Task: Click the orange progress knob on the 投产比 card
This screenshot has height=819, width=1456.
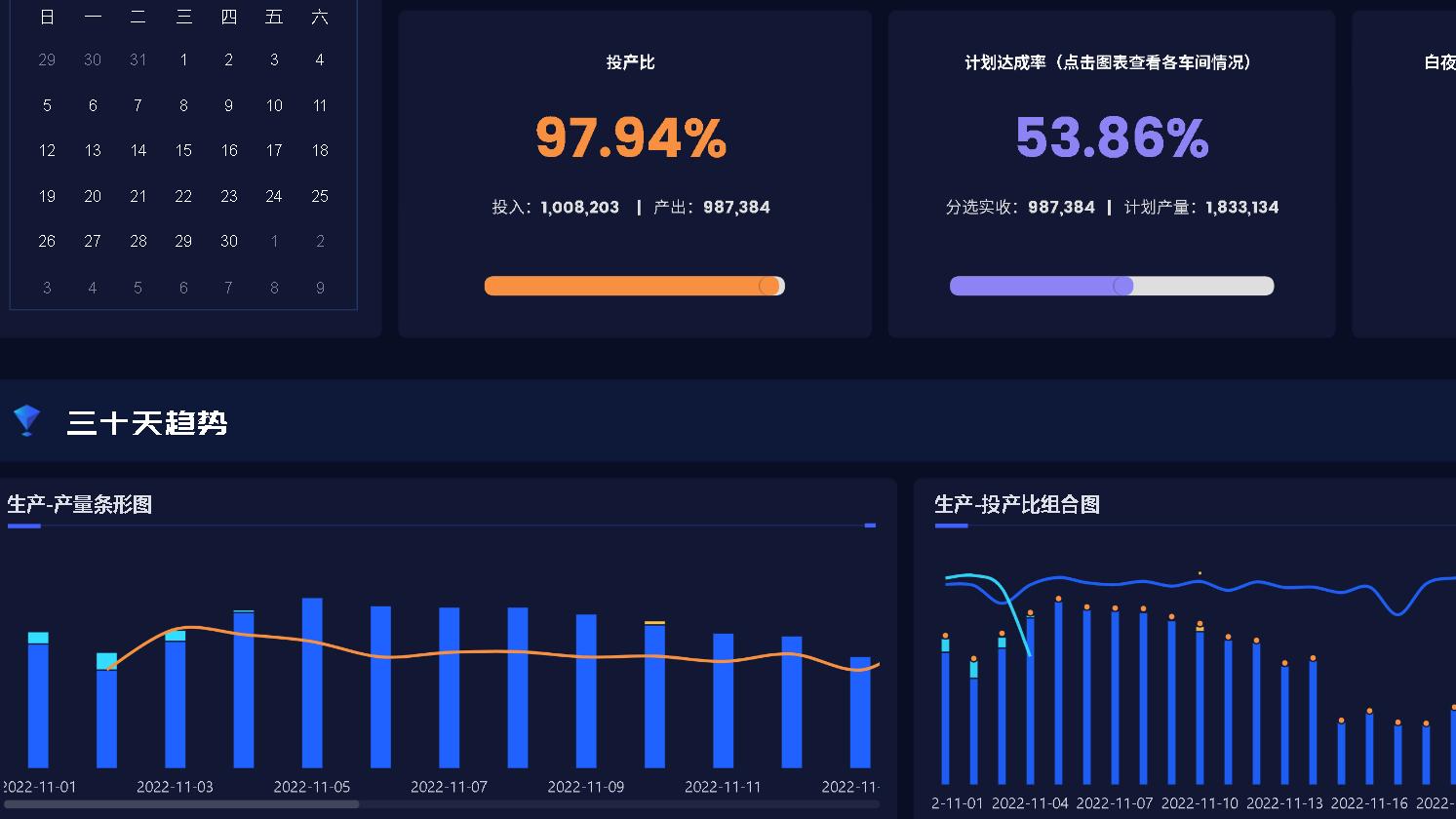Action: 770,286
